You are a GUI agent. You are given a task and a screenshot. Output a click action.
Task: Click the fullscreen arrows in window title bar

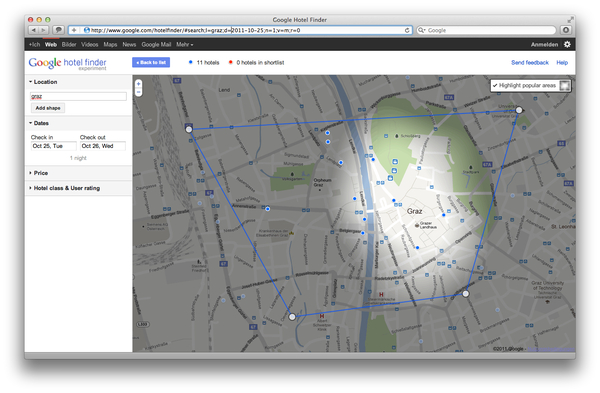(571, 20)
